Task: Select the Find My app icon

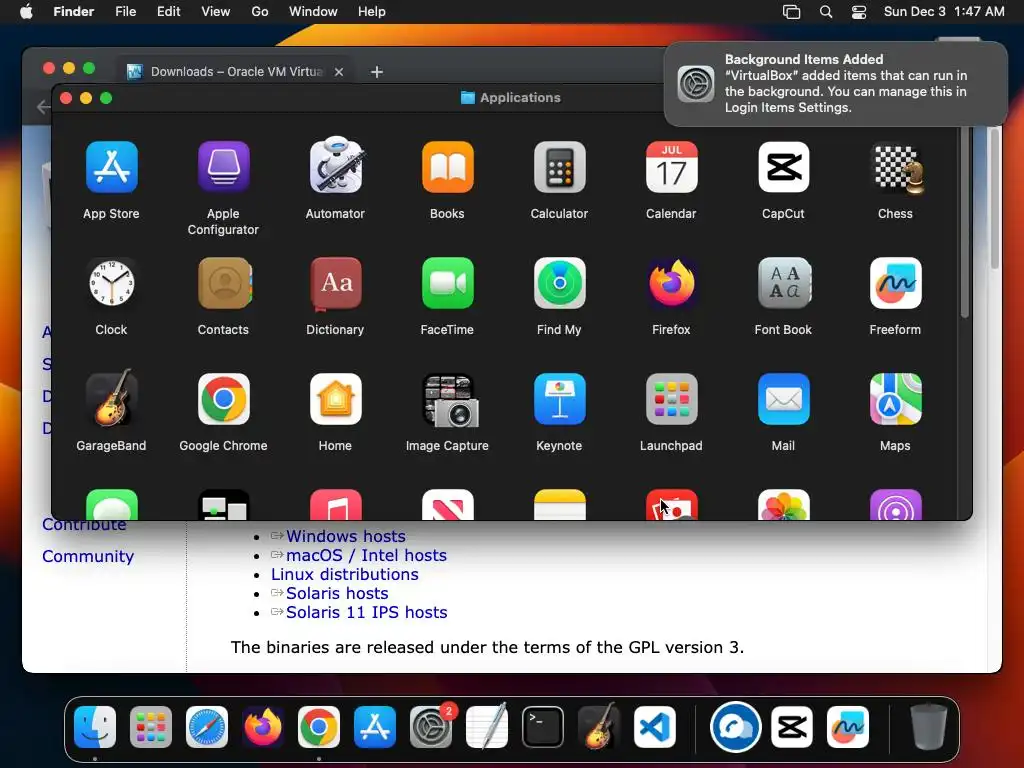Action: [560, 283]
